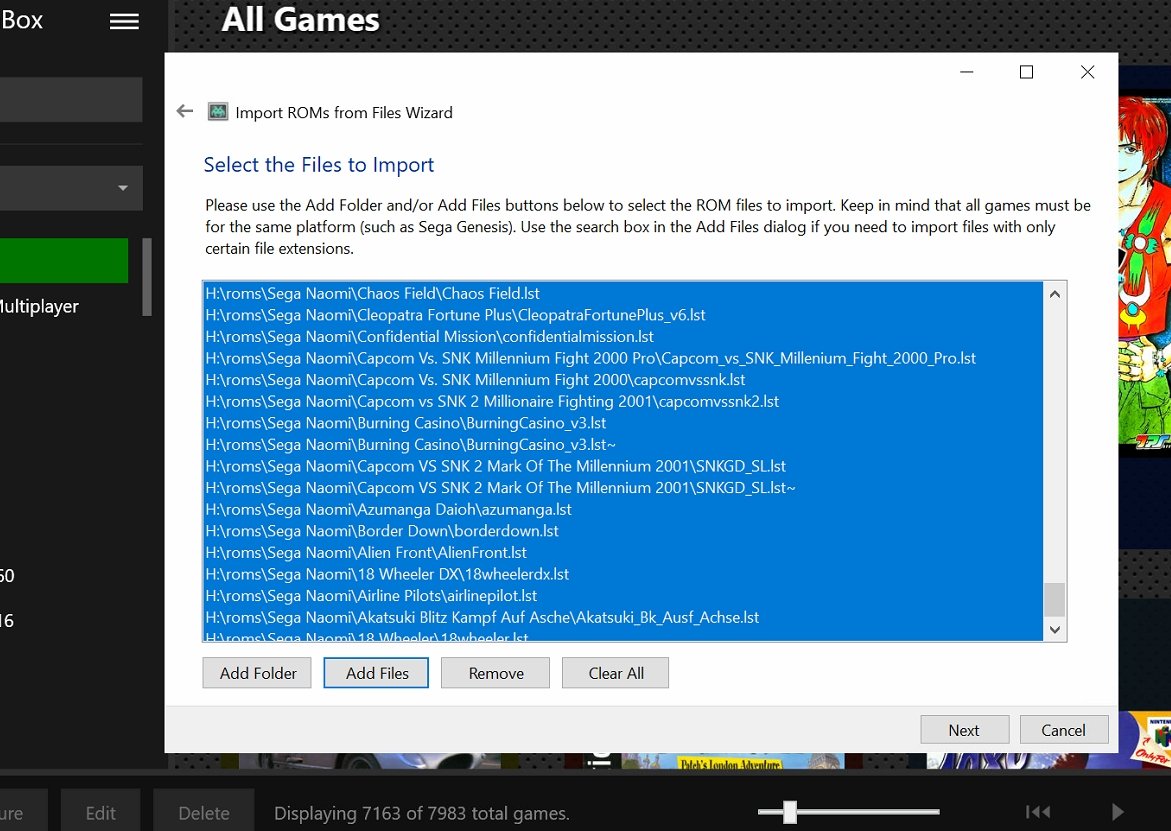The image size is (1171, 831).
Task: Select the SNKGD_SL.lst~ backup row
Action: (623, 488)
